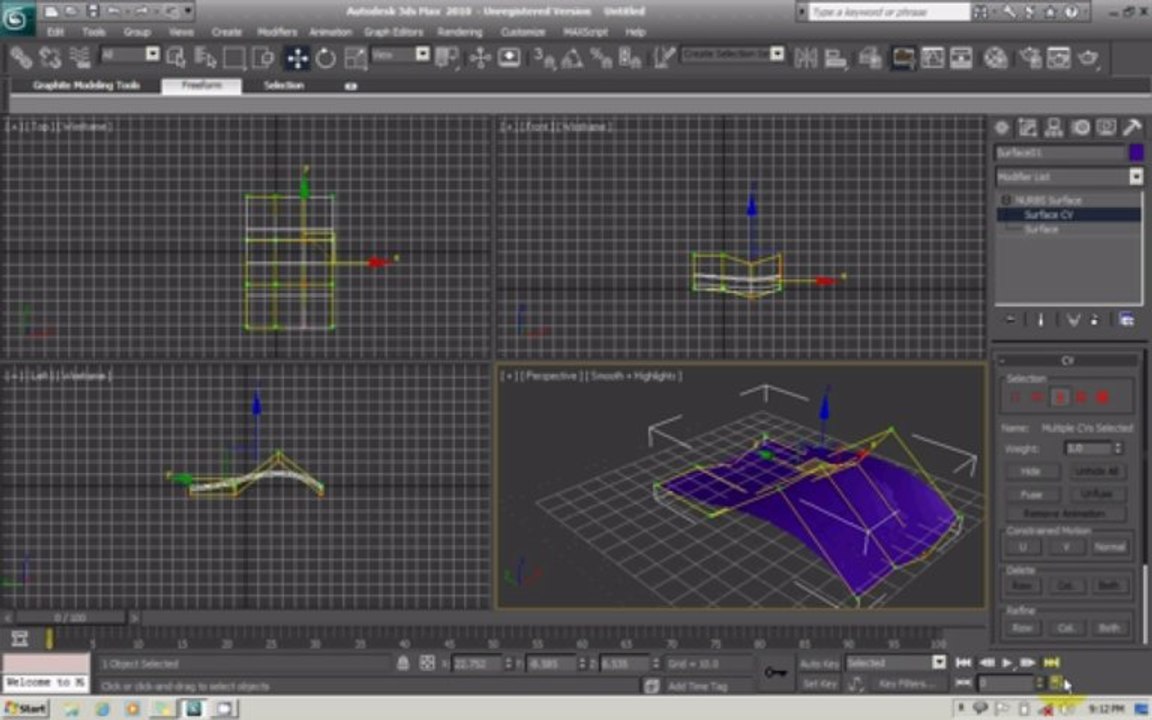Click the Render Production teapot icon
This screenshot has width=1152, height=720.
click(x=1088, y=57)
